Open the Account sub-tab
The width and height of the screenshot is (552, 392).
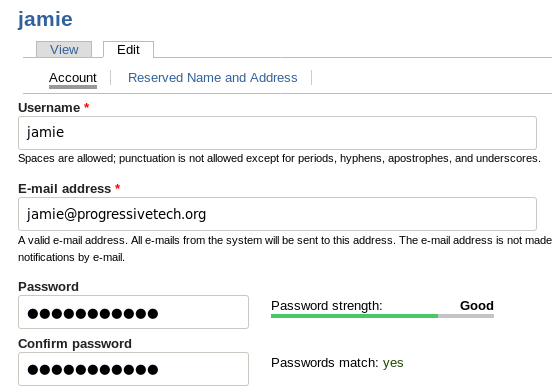[73, 78]
